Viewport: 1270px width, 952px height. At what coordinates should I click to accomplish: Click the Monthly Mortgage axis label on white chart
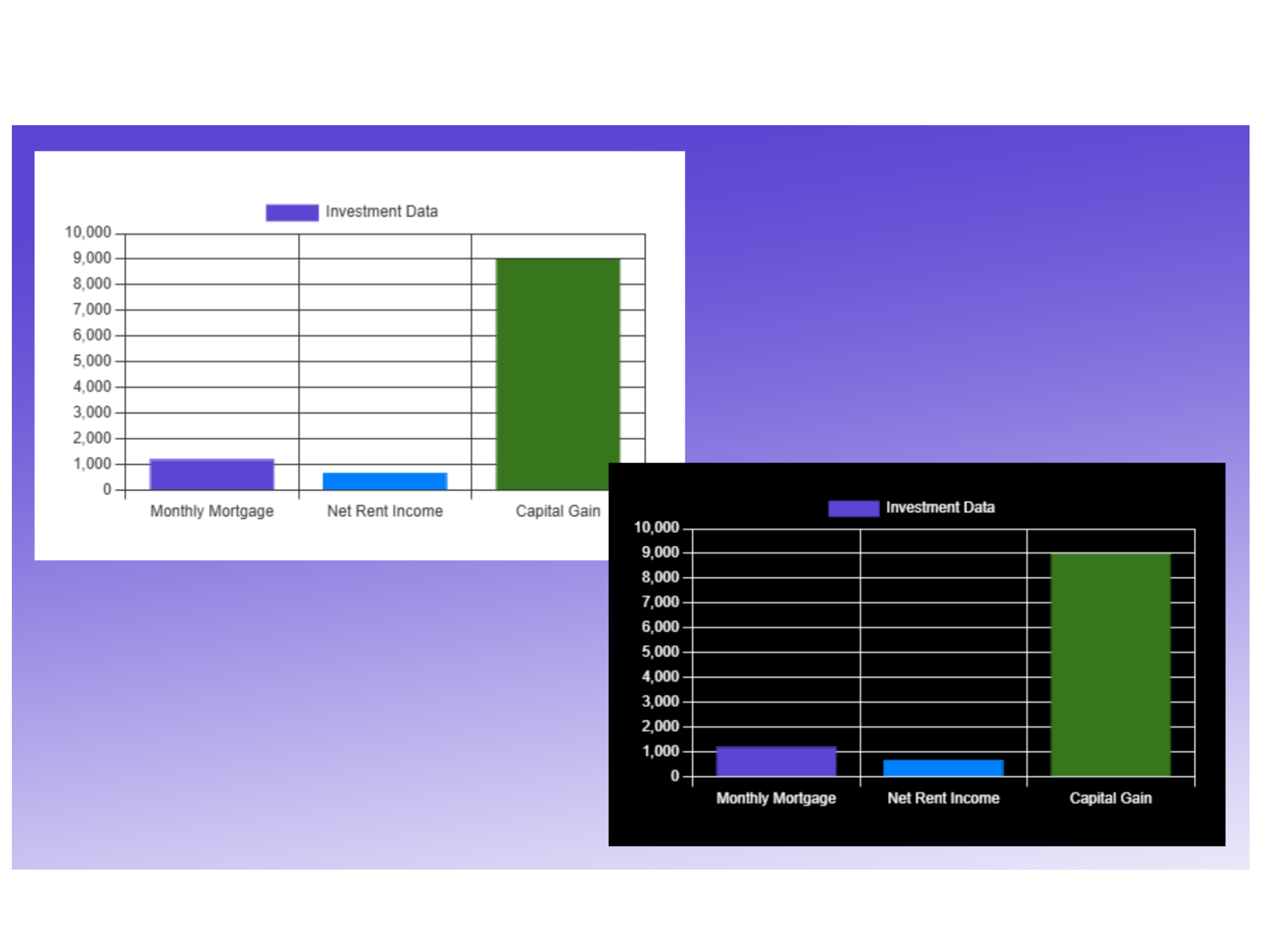click(x=211, y=511)
